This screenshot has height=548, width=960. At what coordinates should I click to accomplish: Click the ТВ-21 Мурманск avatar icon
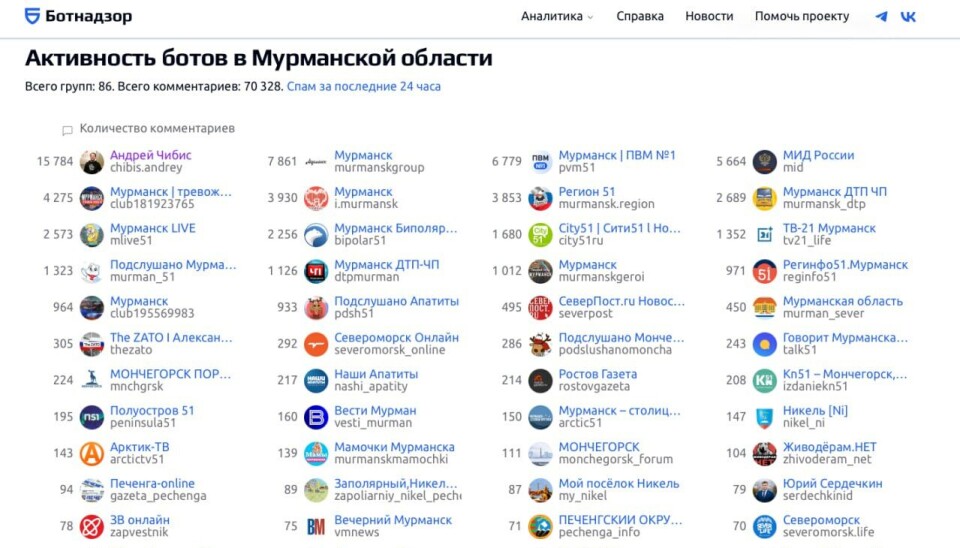(765, 235)
